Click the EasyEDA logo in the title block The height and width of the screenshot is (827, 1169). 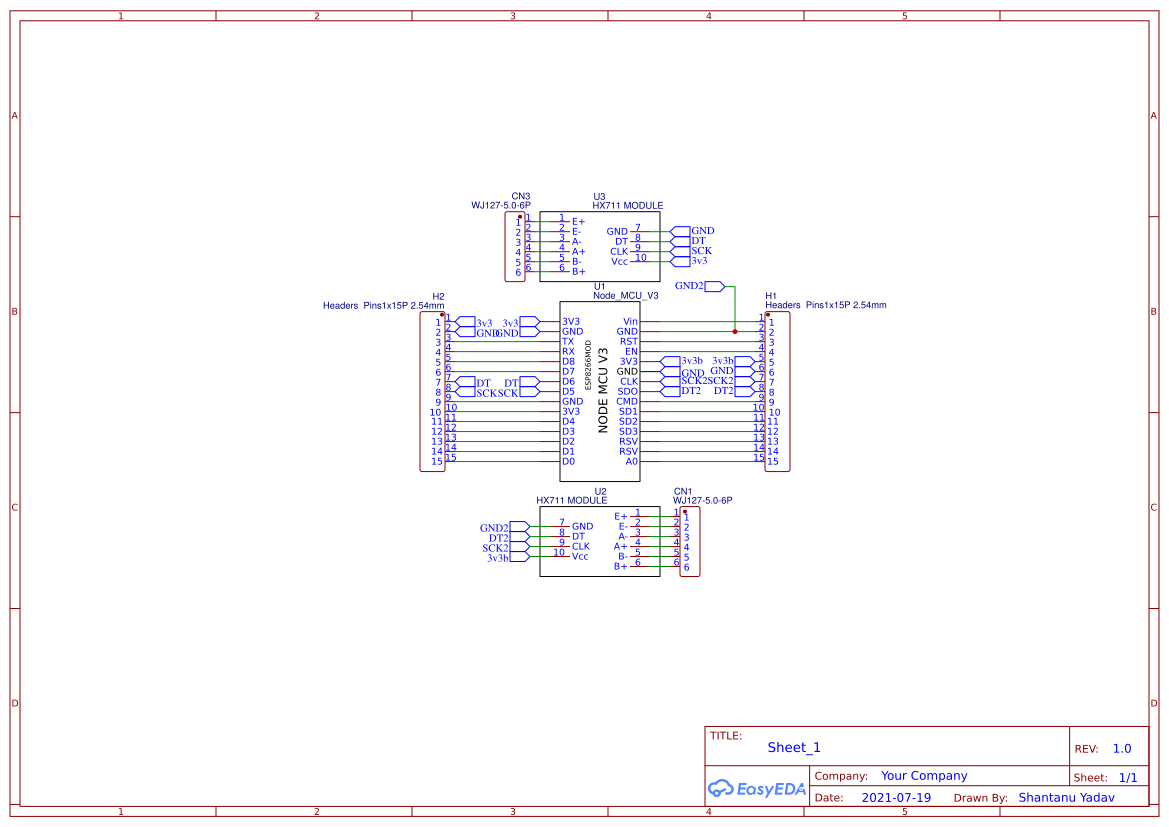pyautogui.click(x=757, y=789)
